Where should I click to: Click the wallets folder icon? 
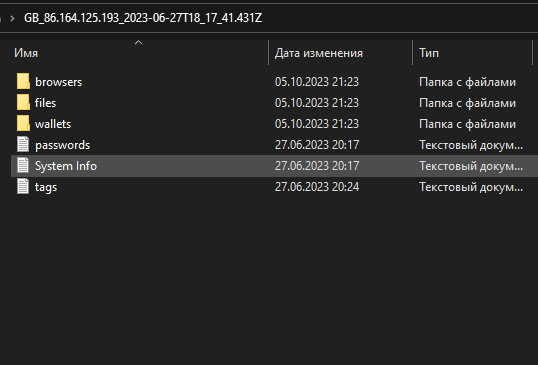pyautogui.click(x=23, y=123)
